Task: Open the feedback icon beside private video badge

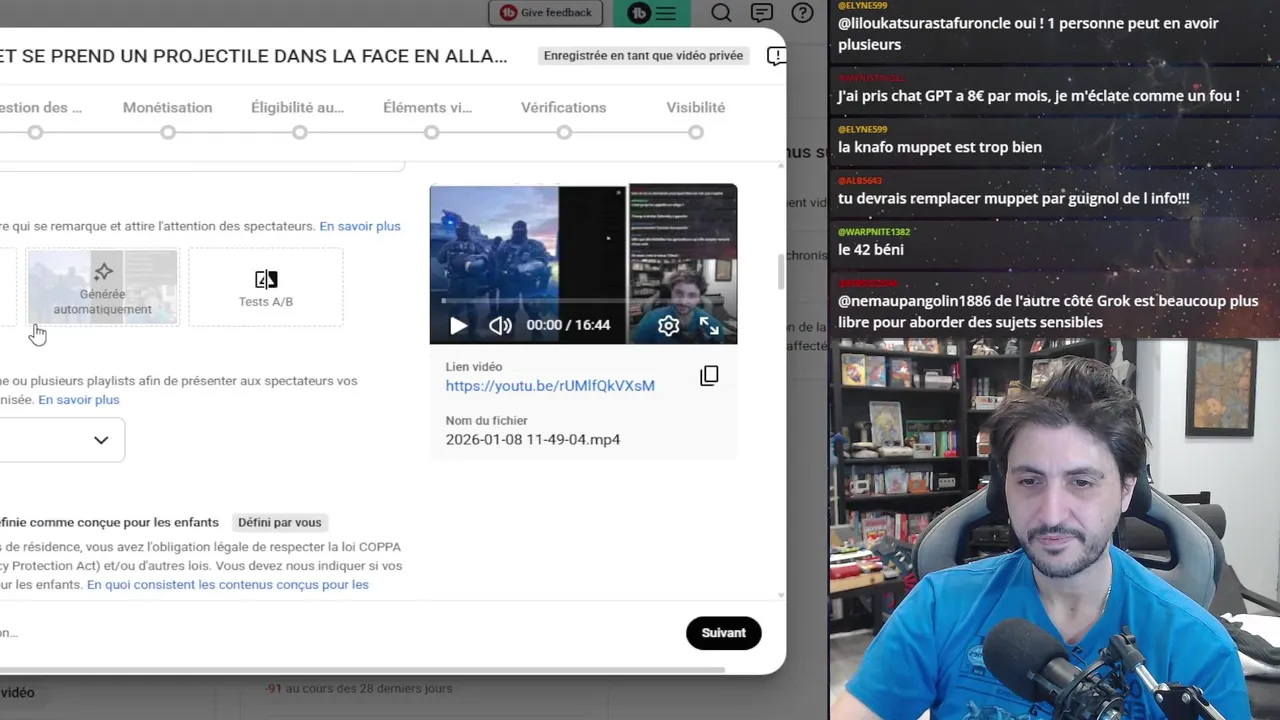Action: (776, 56)
